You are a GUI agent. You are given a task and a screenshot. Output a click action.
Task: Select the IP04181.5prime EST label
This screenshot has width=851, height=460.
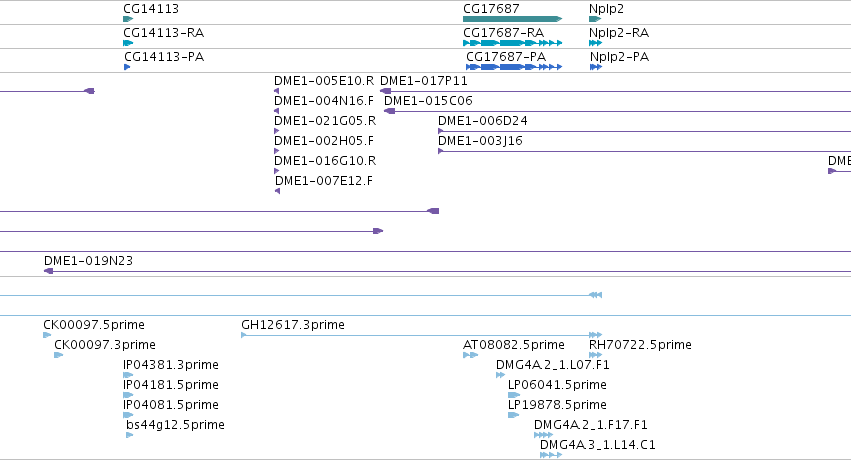(171, 385)
